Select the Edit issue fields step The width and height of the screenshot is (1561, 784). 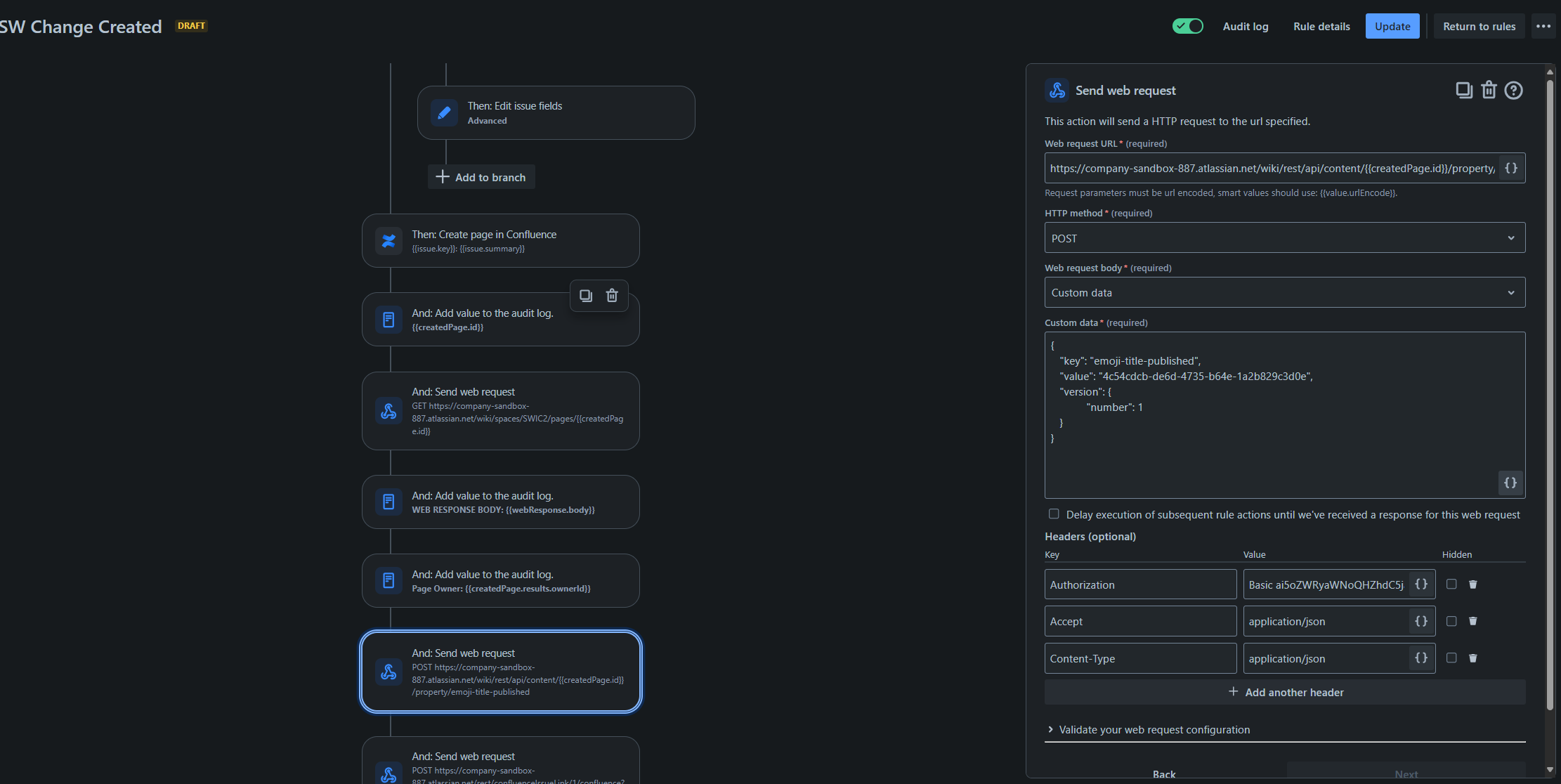(556, 113)
